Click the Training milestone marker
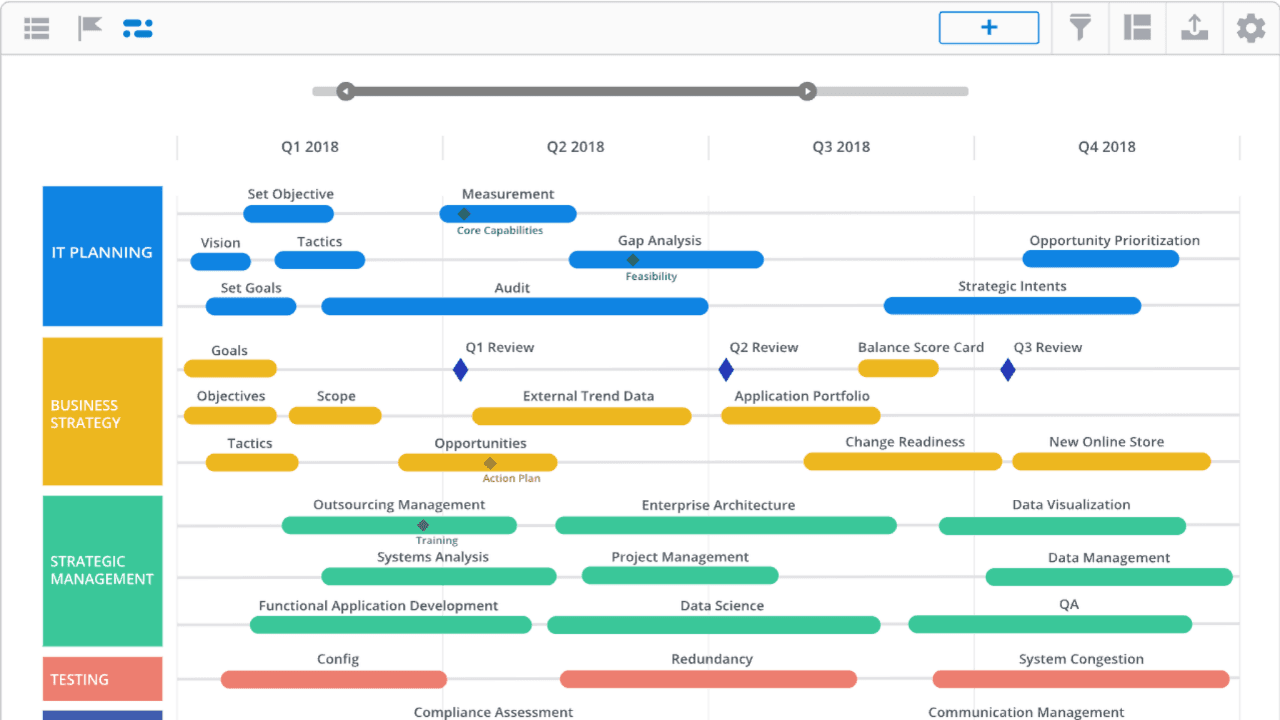Image resolution: width=1280 pixels, height=720 pixels. pyautogui.click(x=423, y=525)
